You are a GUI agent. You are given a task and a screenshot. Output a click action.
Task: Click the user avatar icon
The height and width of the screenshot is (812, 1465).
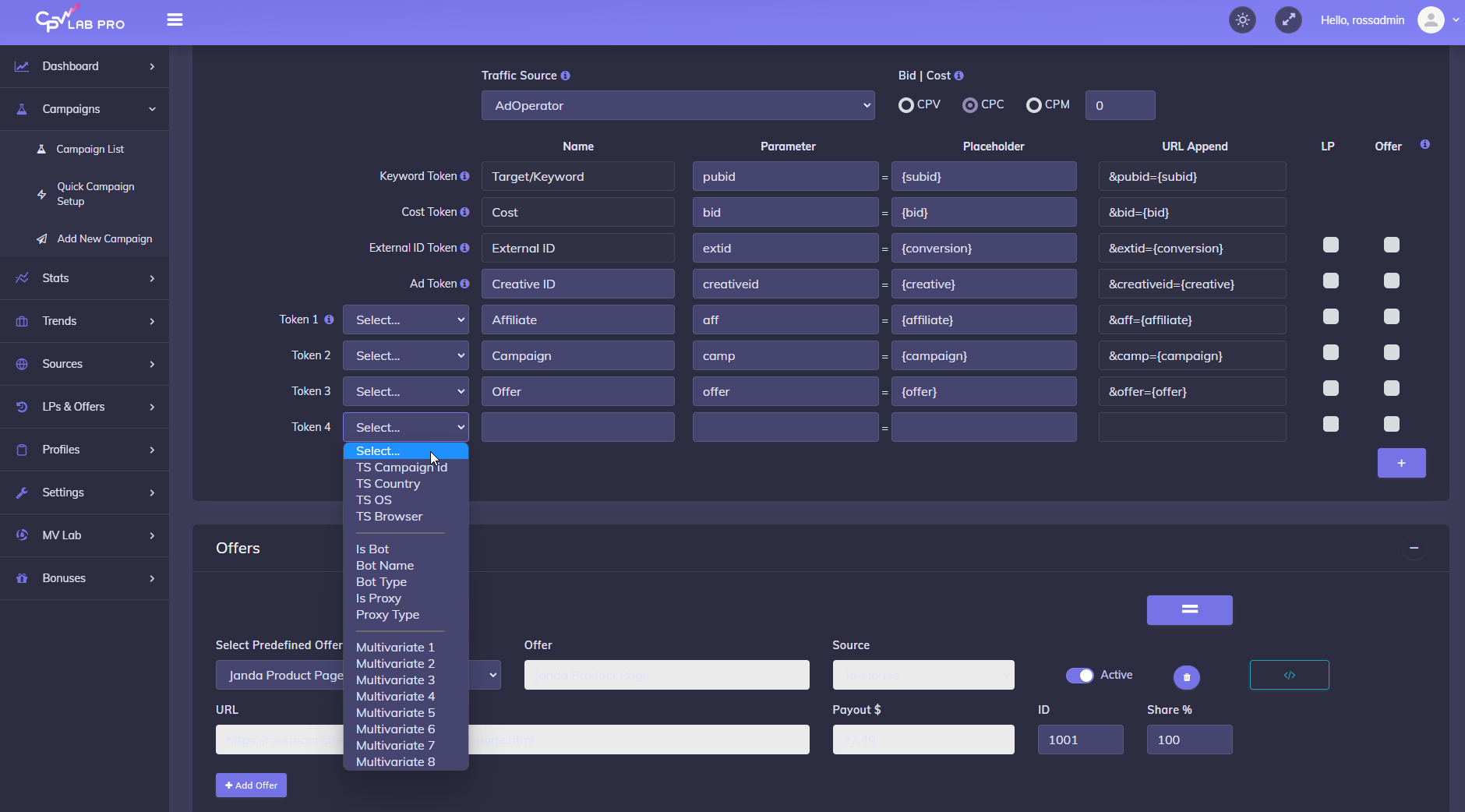pyautogui.click(x=1431, y=20)
